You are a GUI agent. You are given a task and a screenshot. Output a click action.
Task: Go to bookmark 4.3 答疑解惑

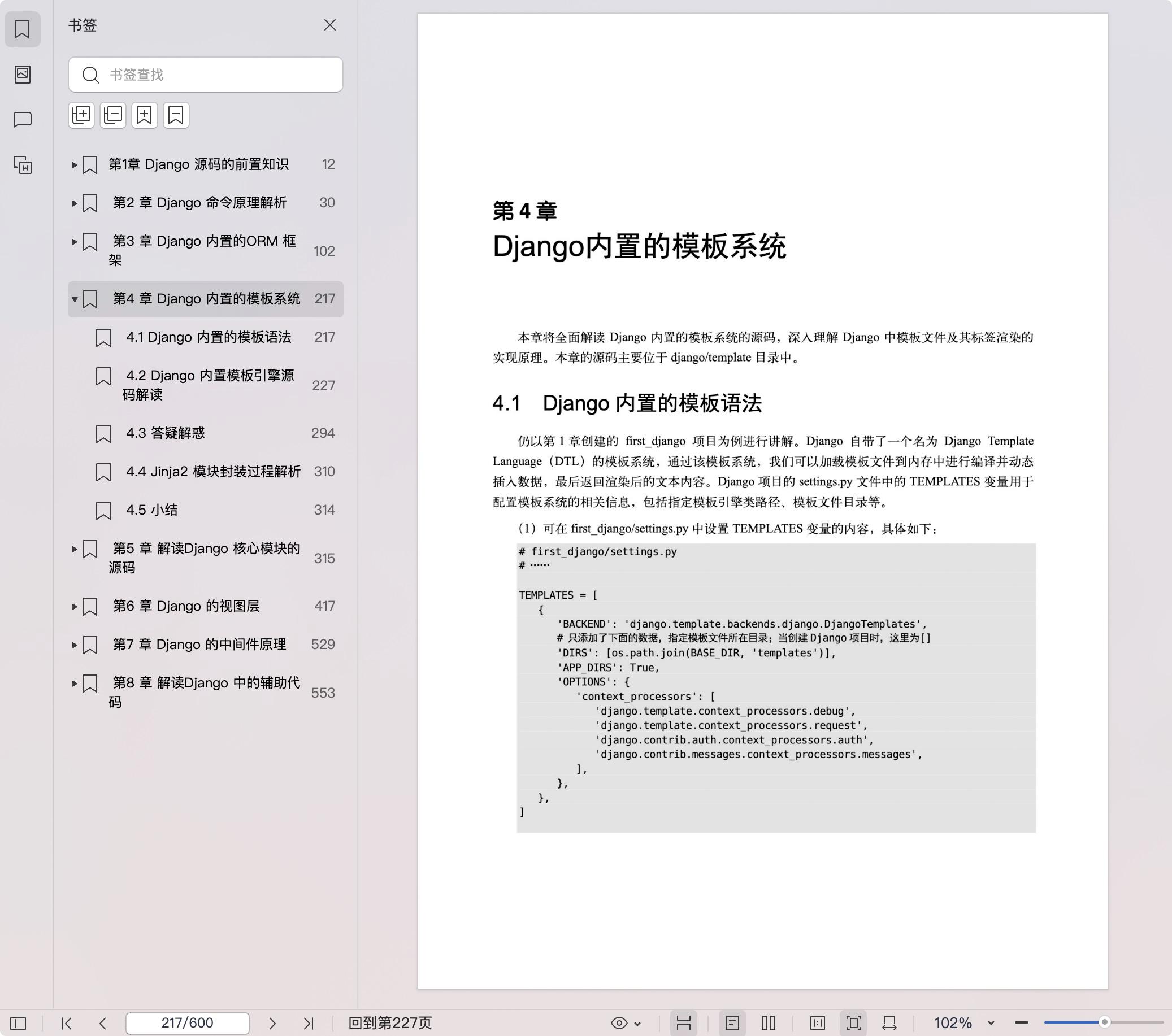point(165,433)
